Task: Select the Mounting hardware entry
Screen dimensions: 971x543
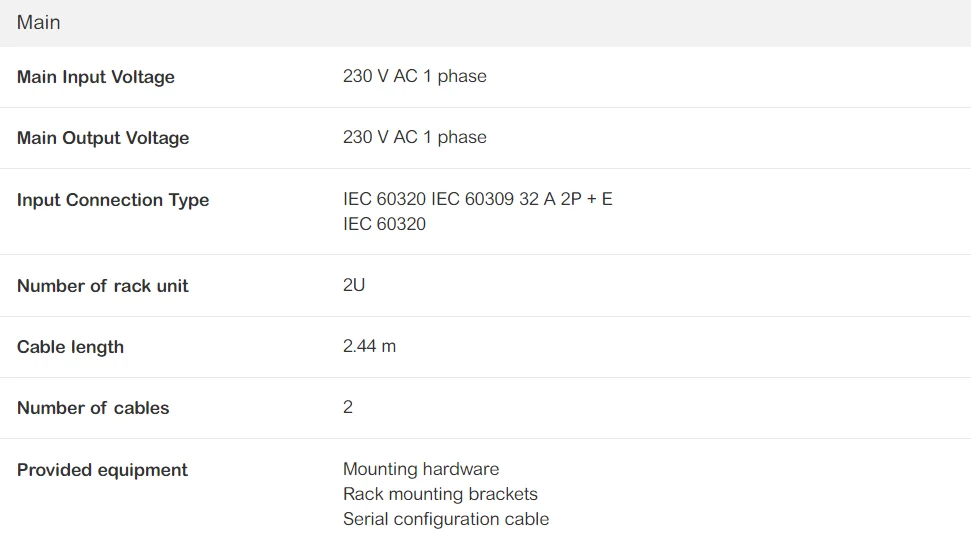Action: pyautogui.click(x=421, y=469)
